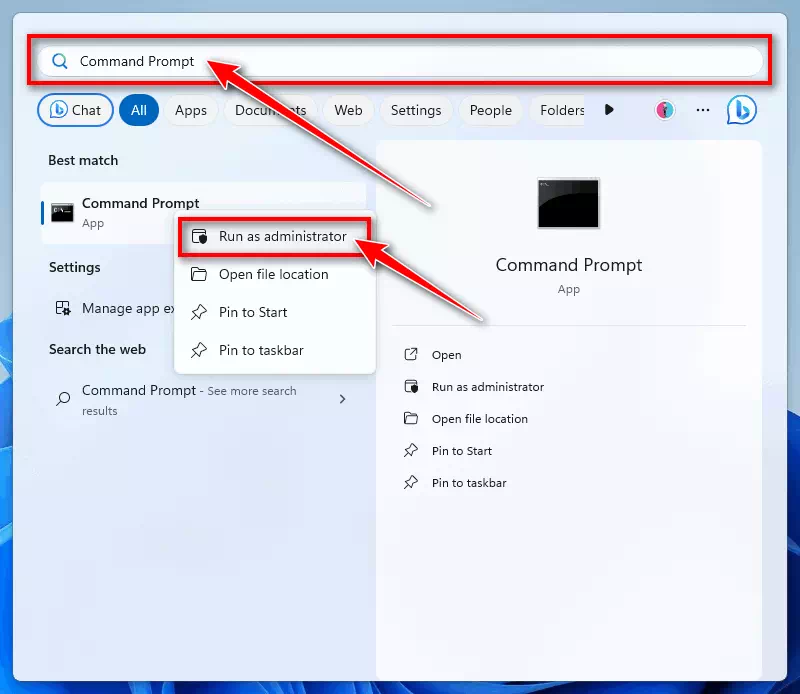The width and height of the screenshot is (800, 694).
Task: Select Run as administrator in context menu
Action: [282, 237]
